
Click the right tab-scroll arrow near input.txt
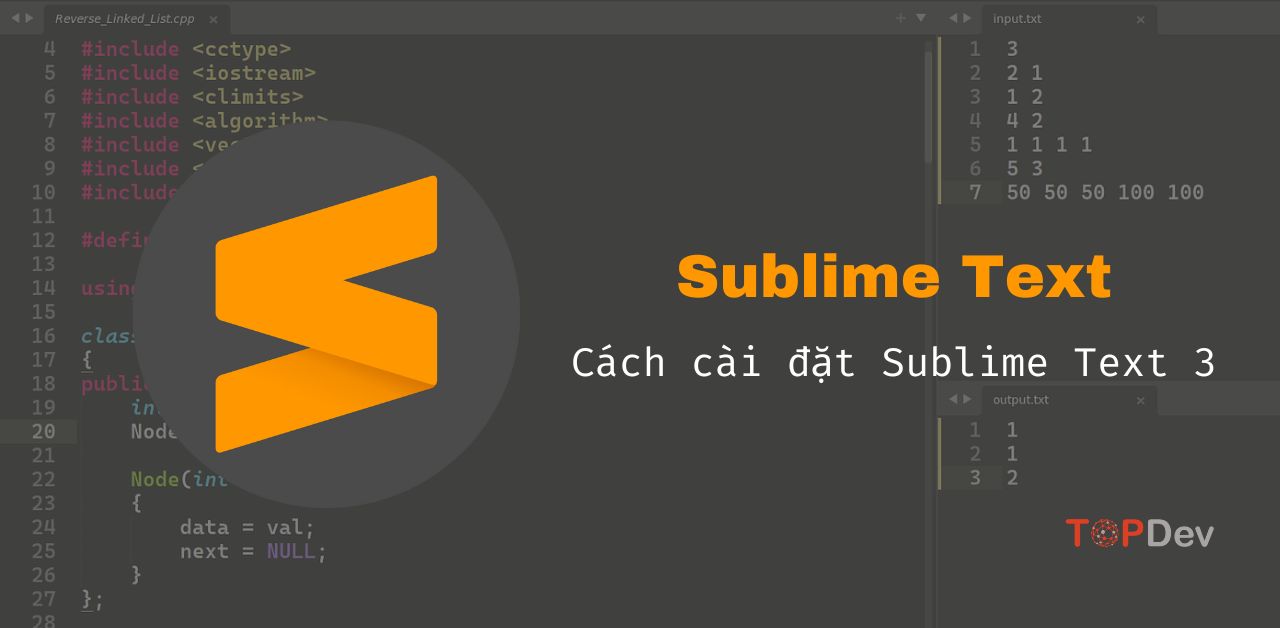(x=966, y=17)
